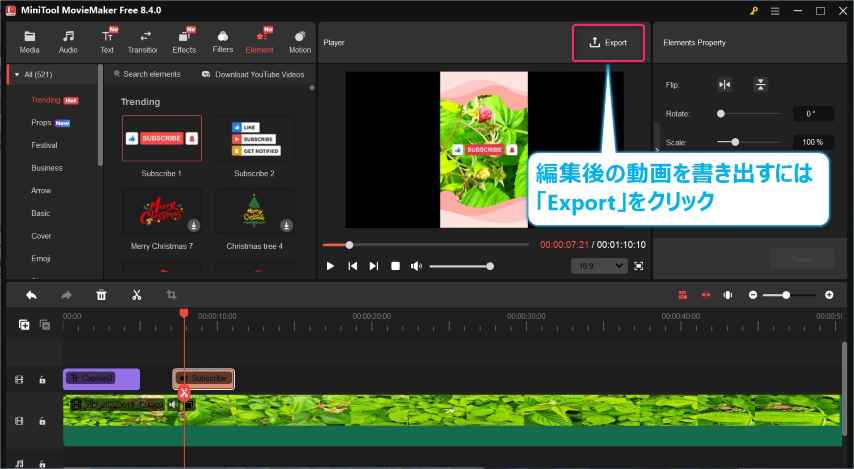Collapse the All (521) category tree
The width and height of the screenshot is (854, 469).
(x=14, y=74)
